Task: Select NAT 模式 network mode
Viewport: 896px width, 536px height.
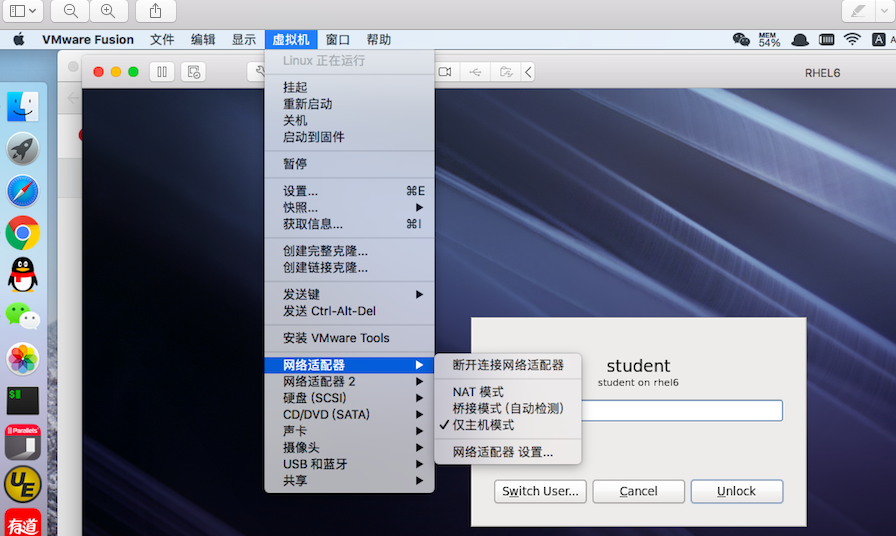Action: 478,392
